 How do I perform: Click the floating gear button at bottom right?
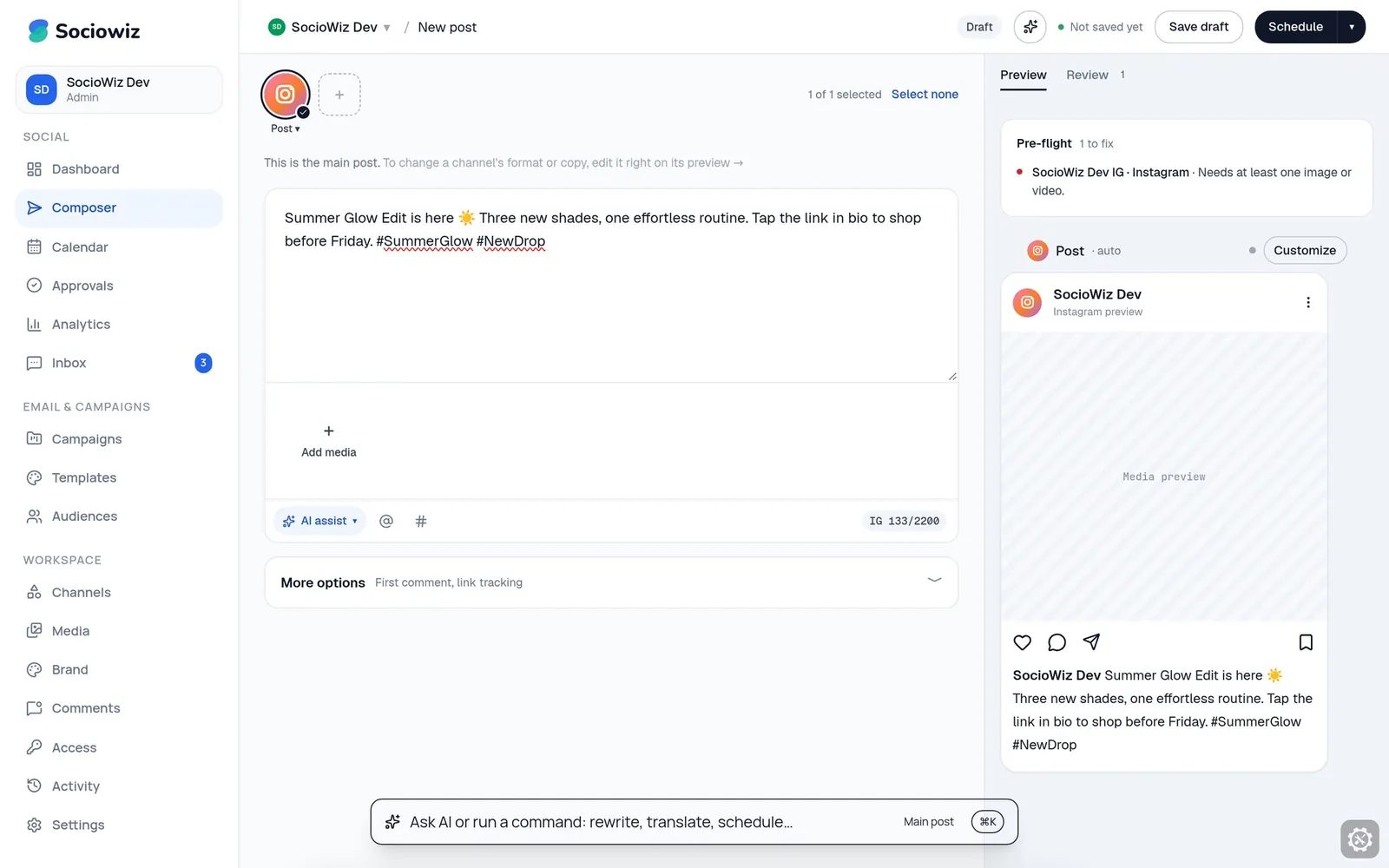[x=1359, y=839]
